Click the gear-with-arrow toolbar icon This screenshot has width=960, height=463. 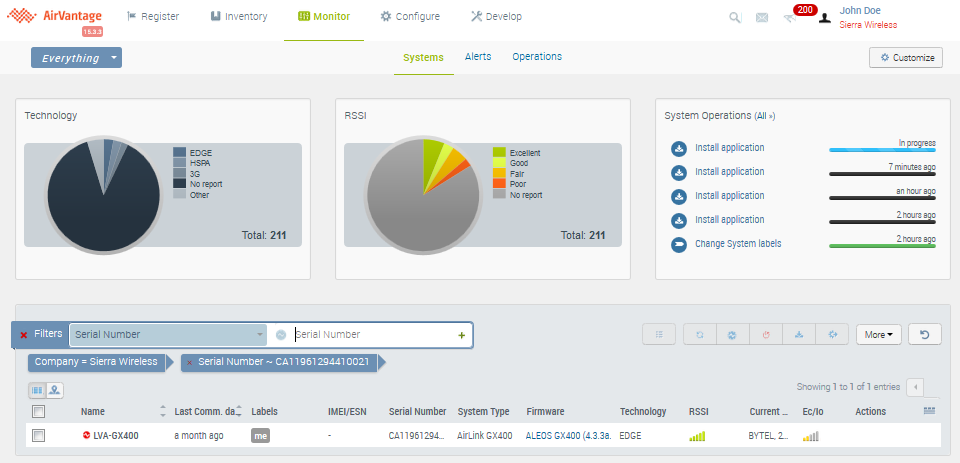(x=832, y=334)
